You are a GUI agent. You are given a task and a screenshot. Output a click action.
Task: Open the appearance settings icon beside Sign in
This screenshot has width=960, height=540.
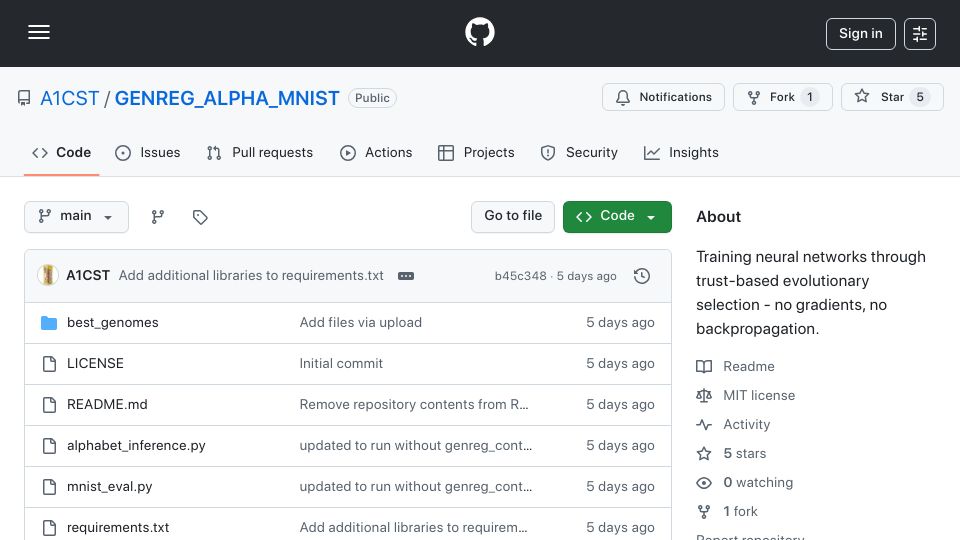[920, 34]
